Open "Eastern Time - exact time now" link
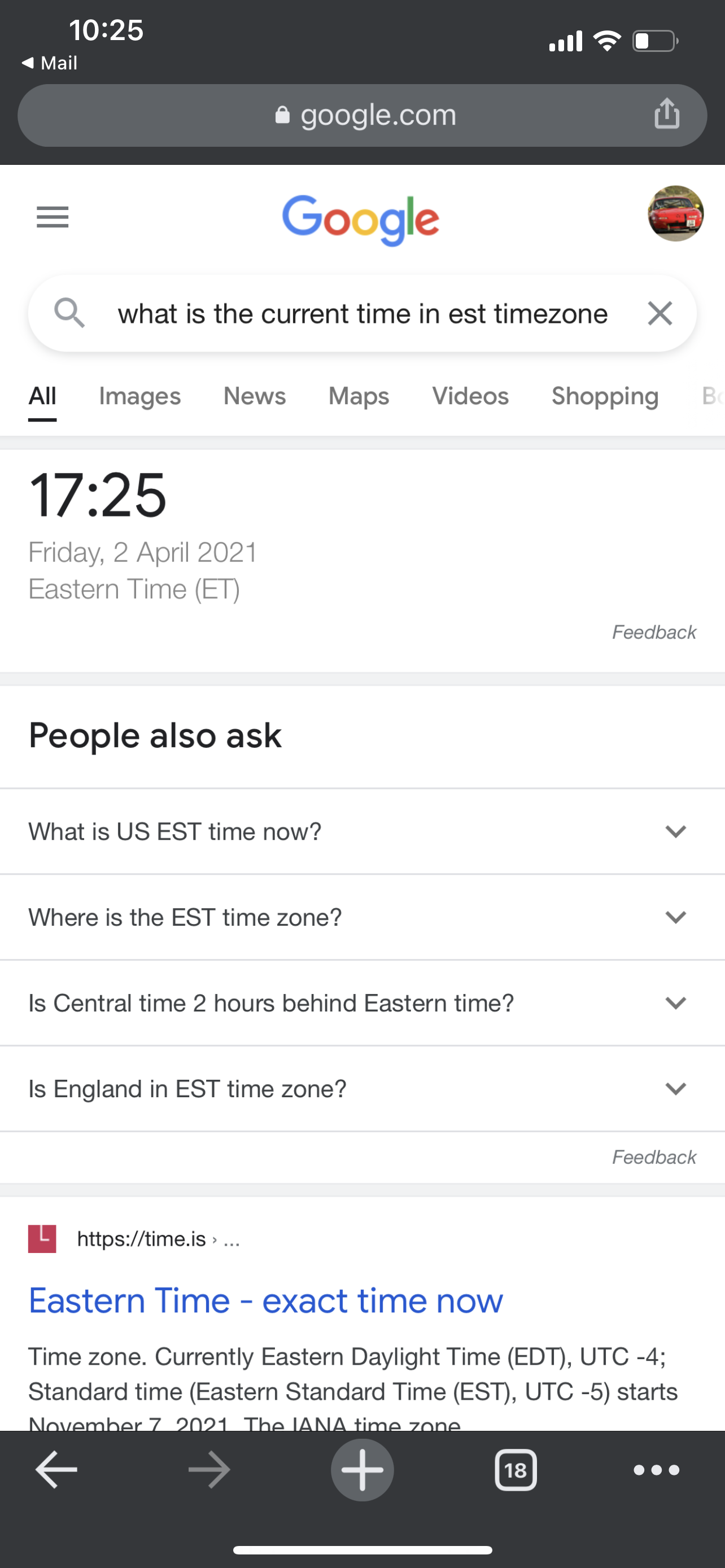 (266, 1300)
